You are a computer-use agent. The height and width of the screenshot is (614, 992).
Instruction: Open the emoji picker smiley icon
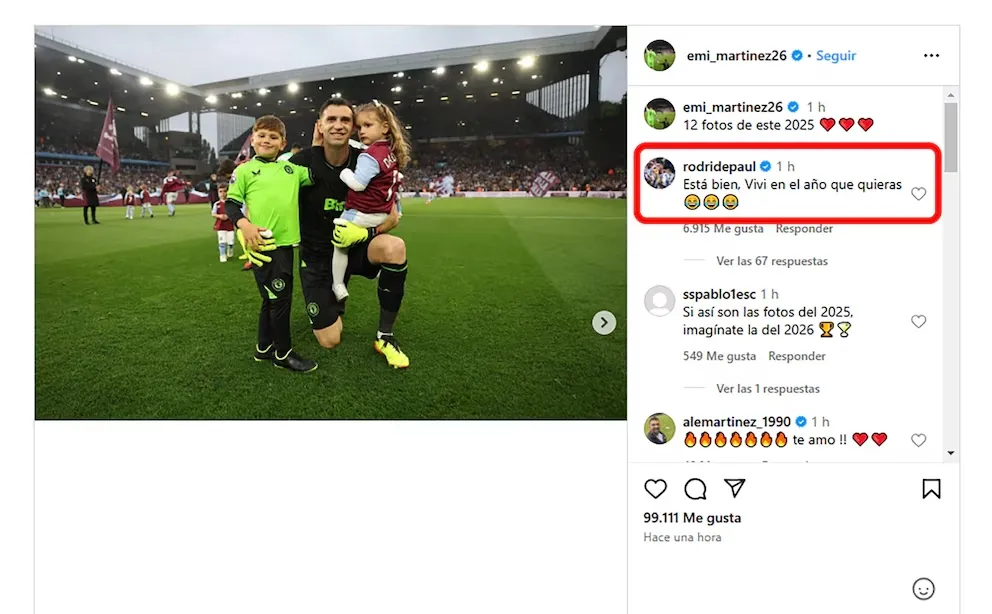click(924, 589)
